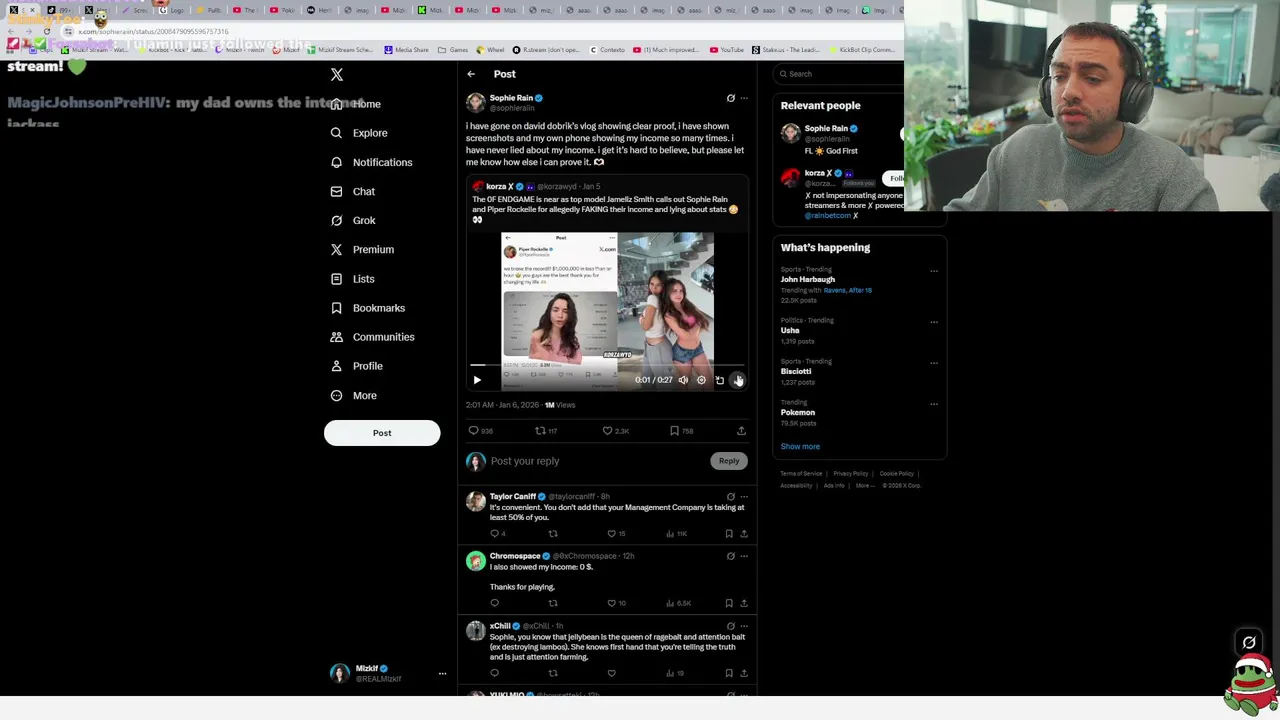Share Taylor Caniff's reply

click(x=744, y=534)
